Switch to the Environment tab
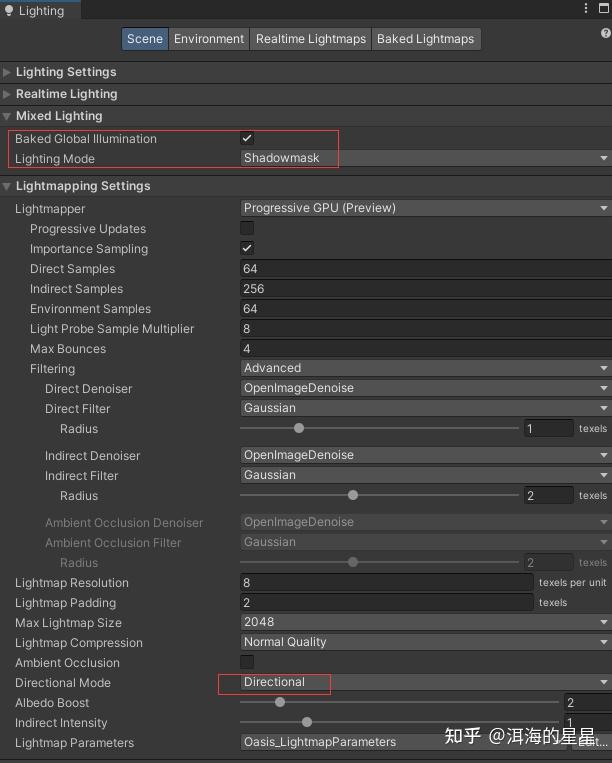The height and width of the screenshot is (763, 612). pos(208,39)
